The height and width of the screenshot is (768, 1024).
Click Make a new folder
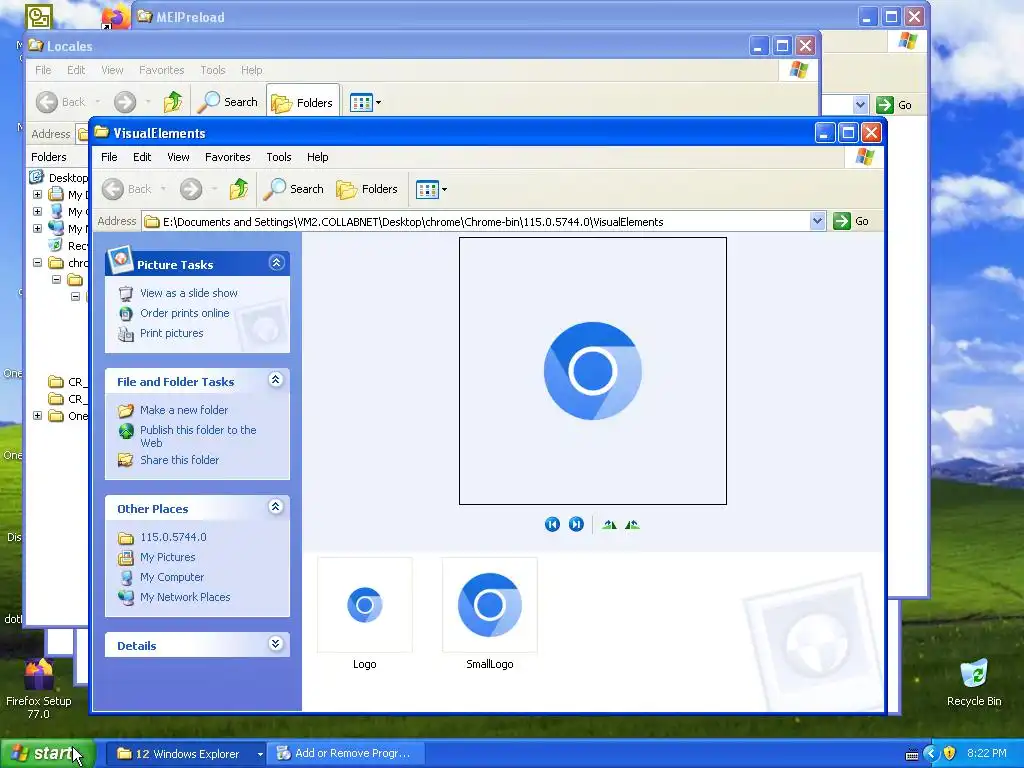click(x=184, y=410)
